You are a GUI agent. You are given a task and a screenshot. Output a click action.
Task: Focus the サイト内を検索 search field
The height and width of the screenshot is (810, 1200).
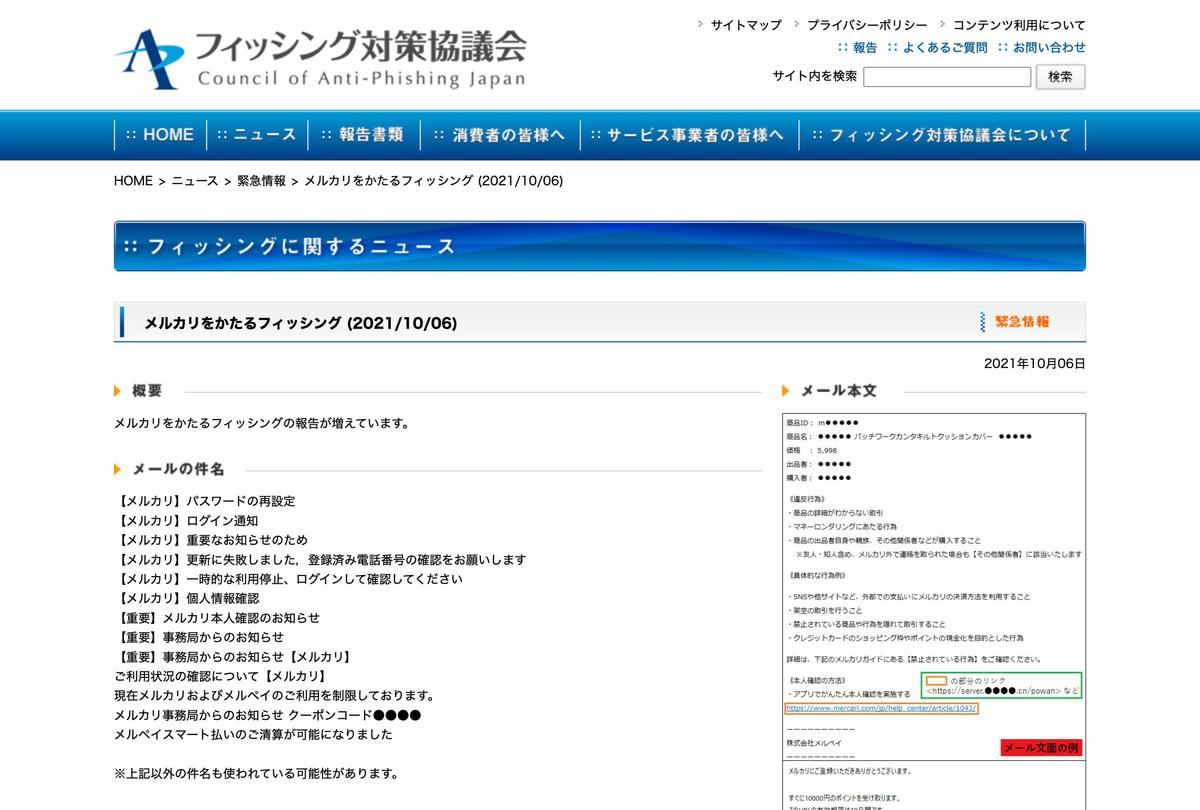click(x=947, y=77)
